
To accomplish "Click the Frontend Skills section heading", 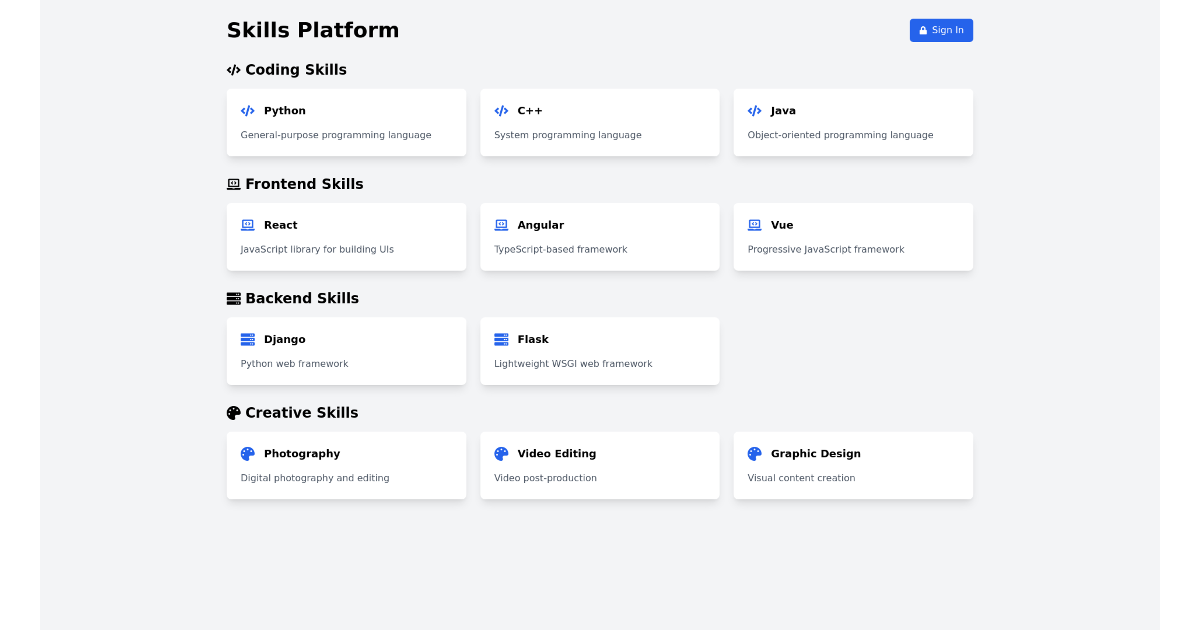I will pos(304,184).
